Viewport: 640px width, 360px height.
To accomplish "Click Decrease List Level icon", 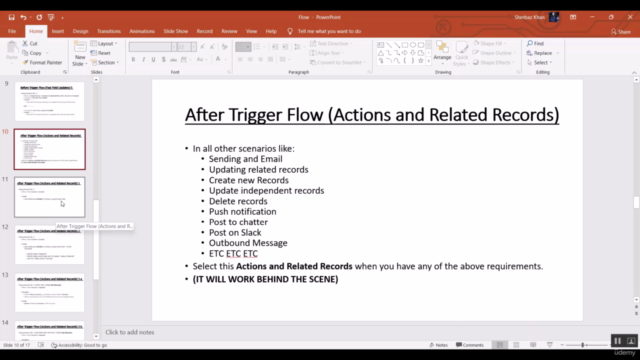I will (x=275, y=47).
